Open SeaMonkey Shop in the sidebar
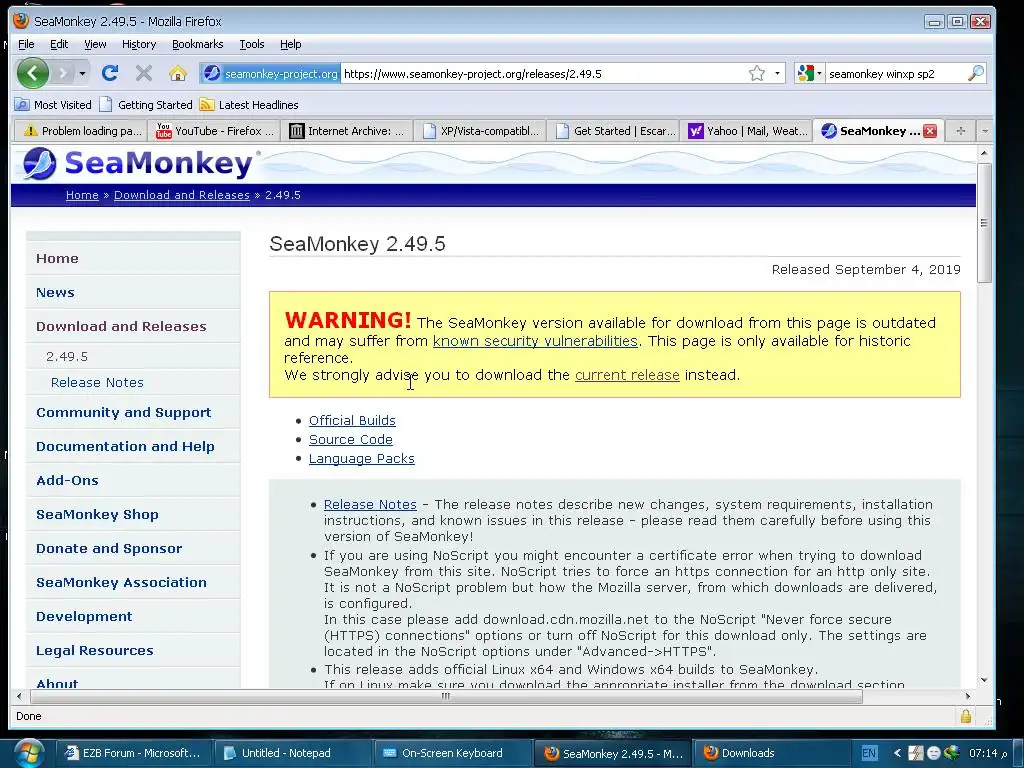This screenshot has width=1024, height=768. 97,515
